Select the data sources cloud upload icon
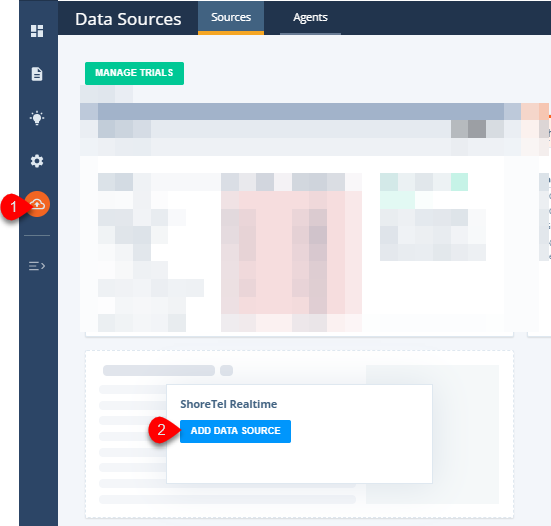 [x=37, y=204]
